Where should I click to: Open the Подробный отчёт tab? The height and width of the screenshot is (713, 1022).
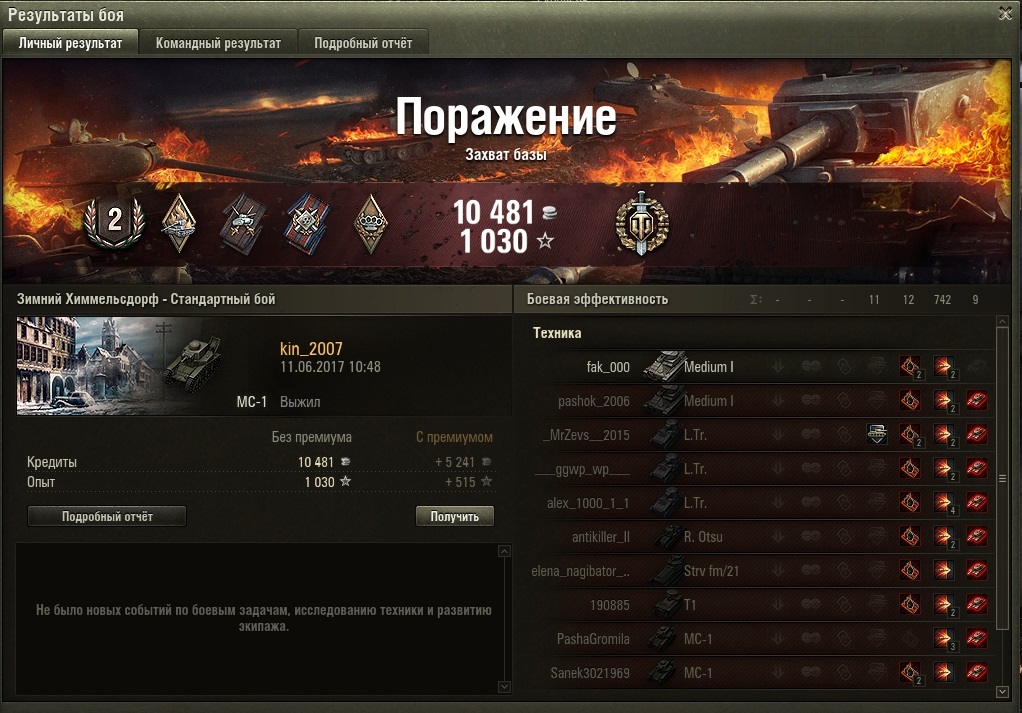click(x=363, y=43)
